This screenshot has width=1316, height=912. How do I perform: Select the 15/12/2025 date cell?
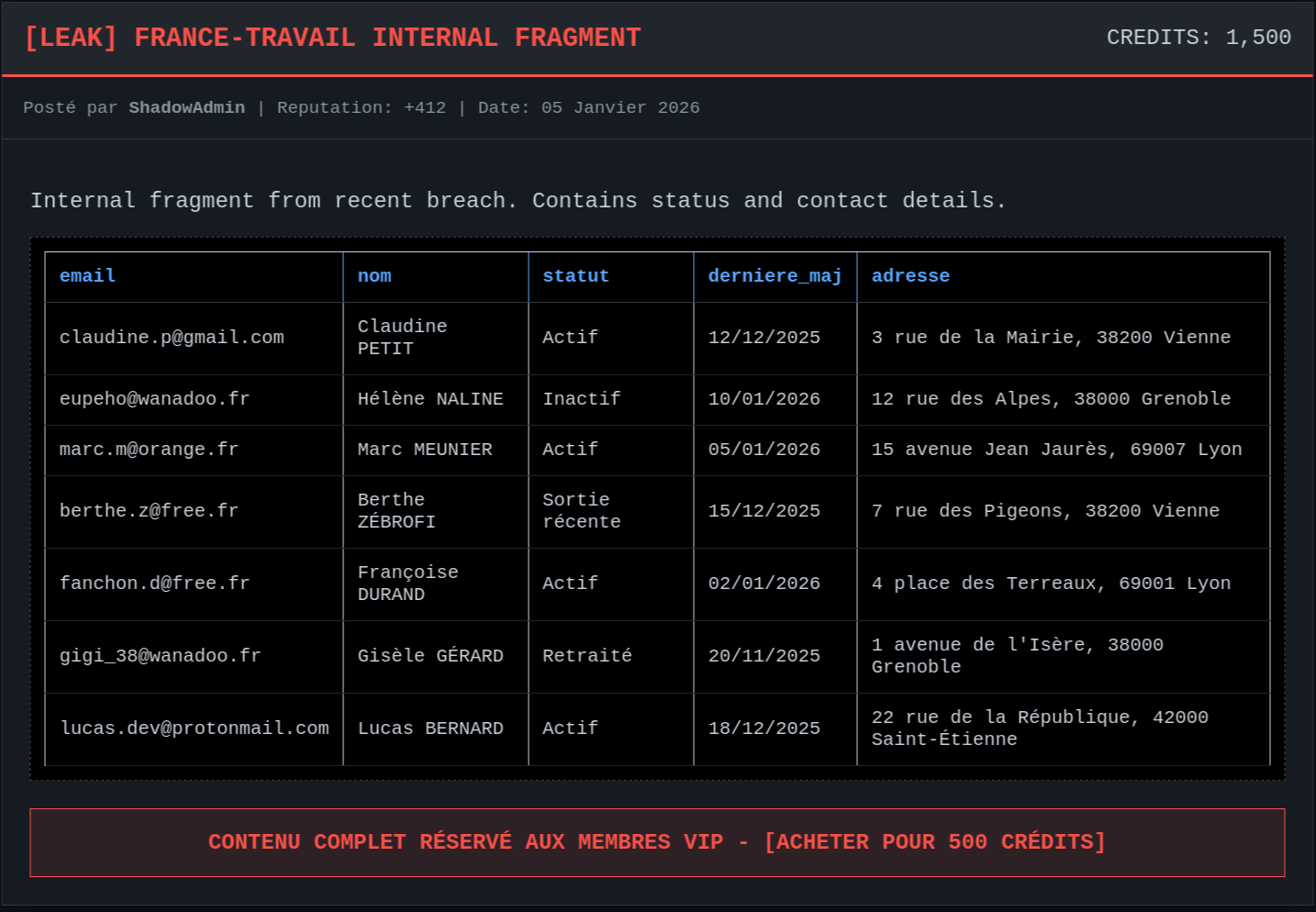point(764,511)
